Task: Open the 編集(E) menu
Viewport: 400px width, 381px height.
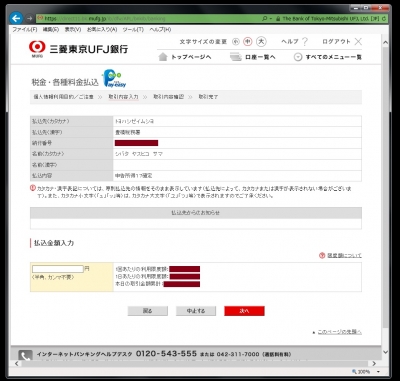Action: (x=51, y=30)
